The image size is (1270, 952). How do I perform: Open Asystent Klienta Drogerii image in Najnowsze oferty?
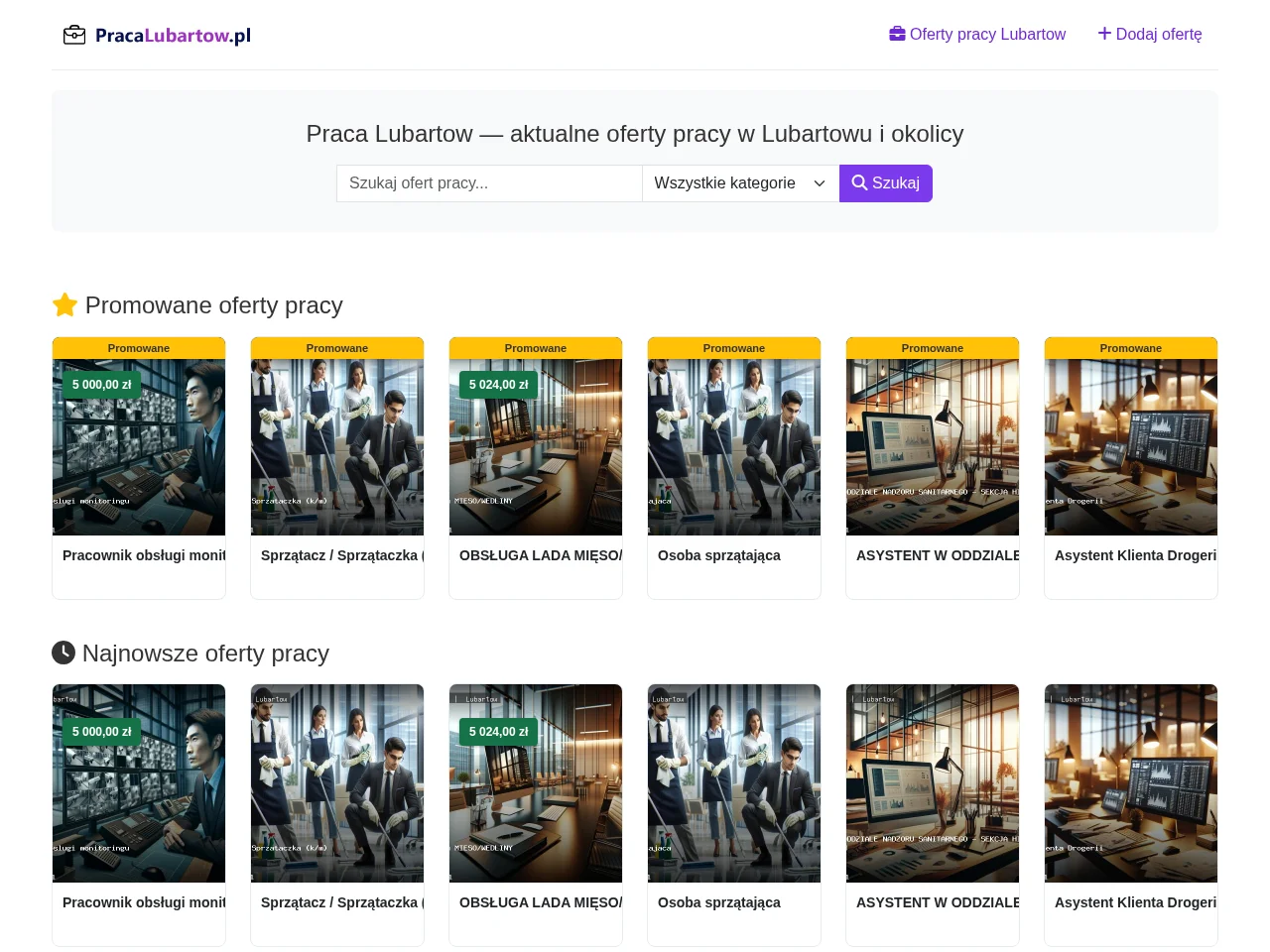coord(1131,783)
